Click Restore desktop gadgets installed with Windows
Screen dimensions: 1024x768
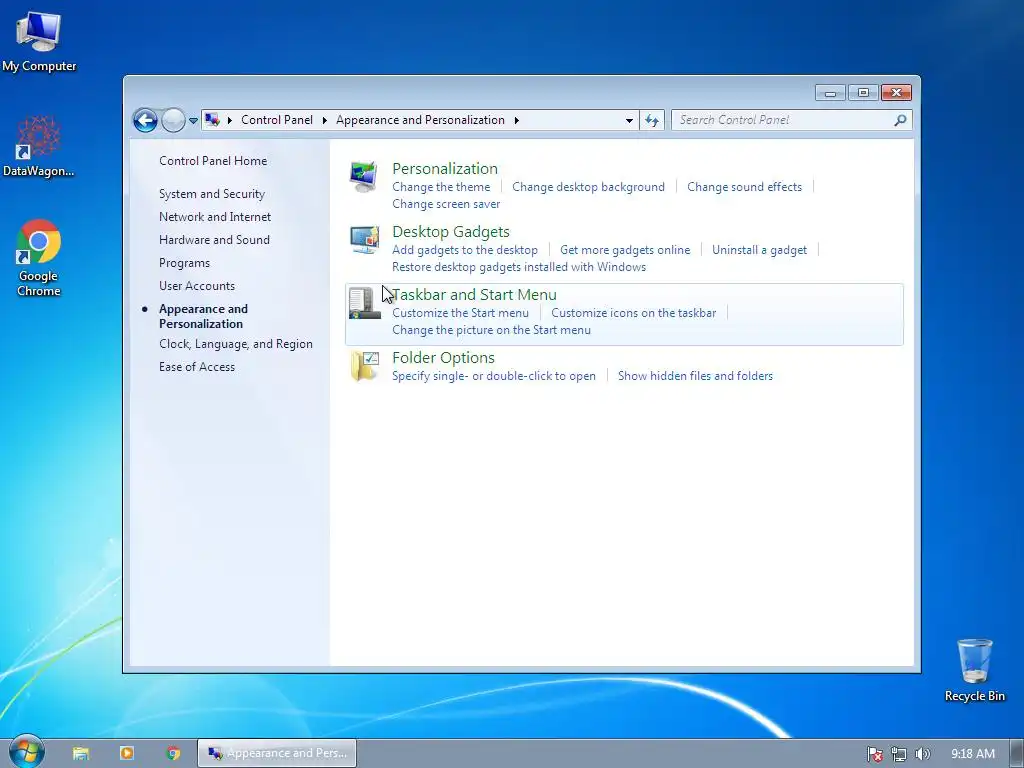point(519,266)
